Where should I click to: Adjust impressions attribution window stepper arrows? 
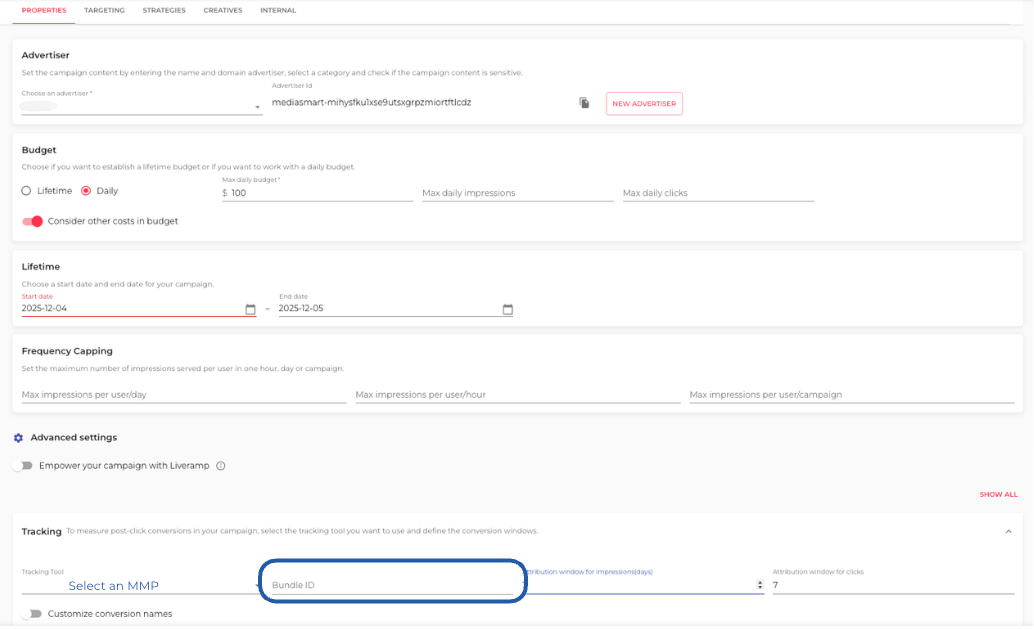(760, 586)
